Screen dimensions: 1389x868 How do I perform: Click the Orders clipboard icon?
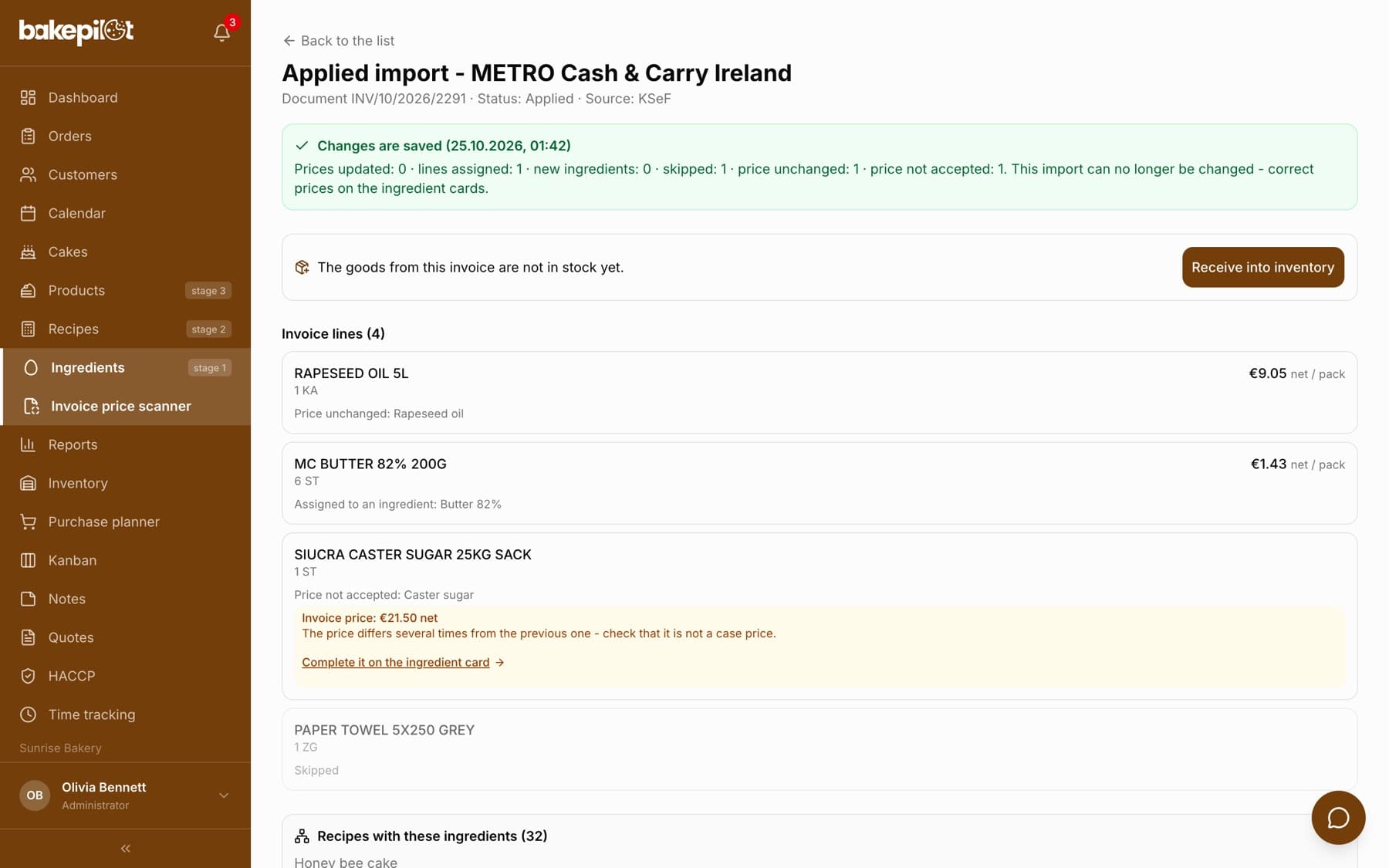click(28, 136)
